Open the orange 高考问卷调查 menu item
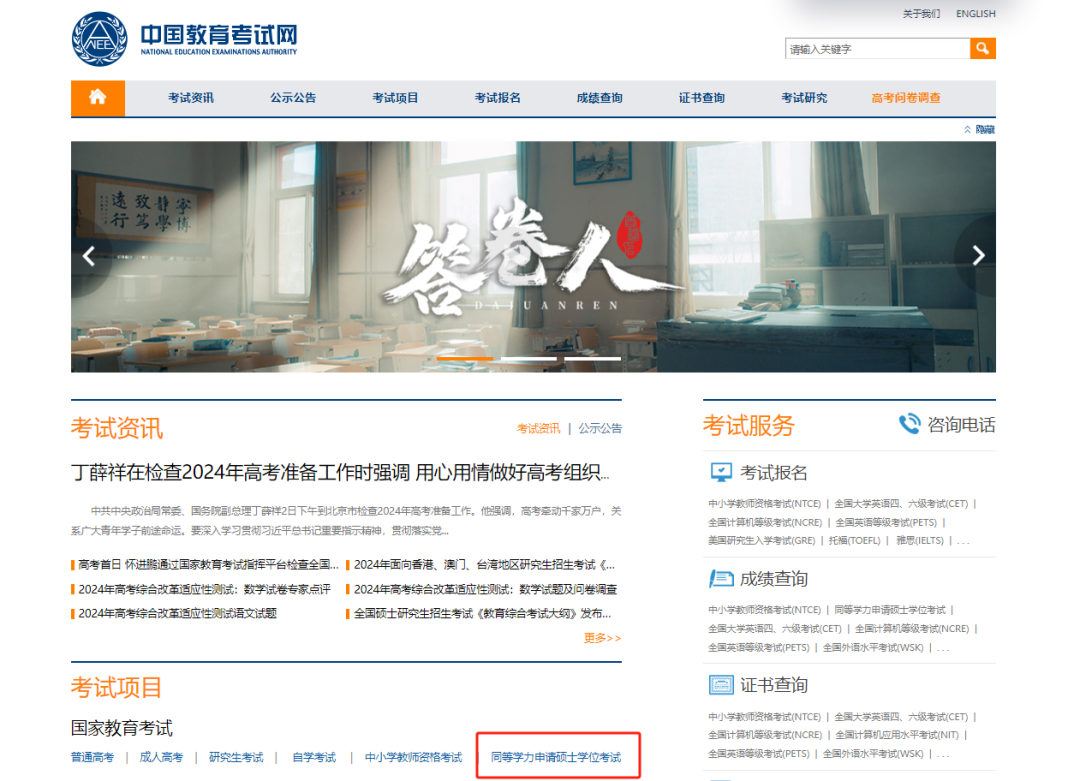Screen dimensions: 1080x781 pyautogui.click(x=906, y=98)
